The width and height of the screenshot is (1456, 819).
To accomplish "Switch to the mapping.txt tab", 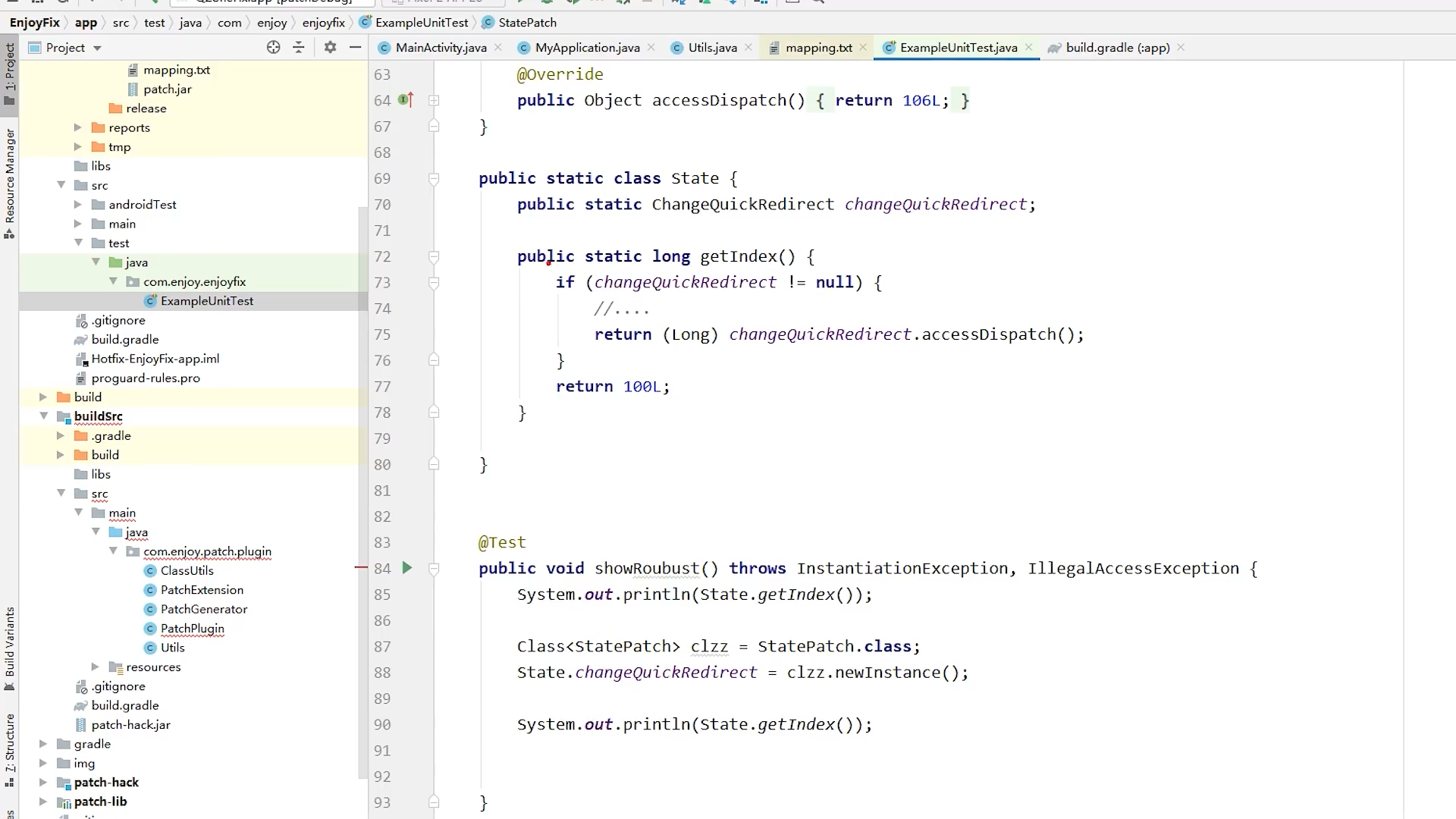I will click(x=818, y=48).
